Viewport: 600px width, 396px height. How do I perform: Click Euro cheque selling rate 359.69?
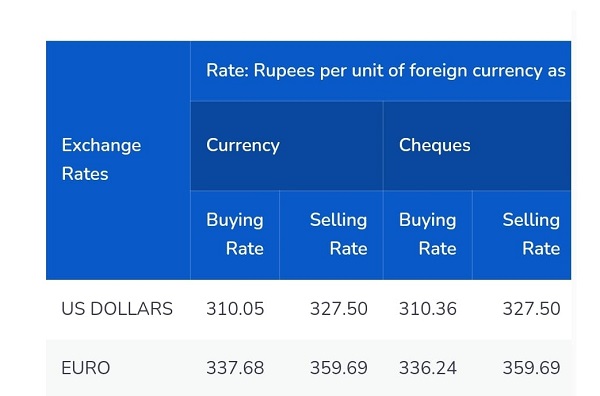[x=532, y=368]
